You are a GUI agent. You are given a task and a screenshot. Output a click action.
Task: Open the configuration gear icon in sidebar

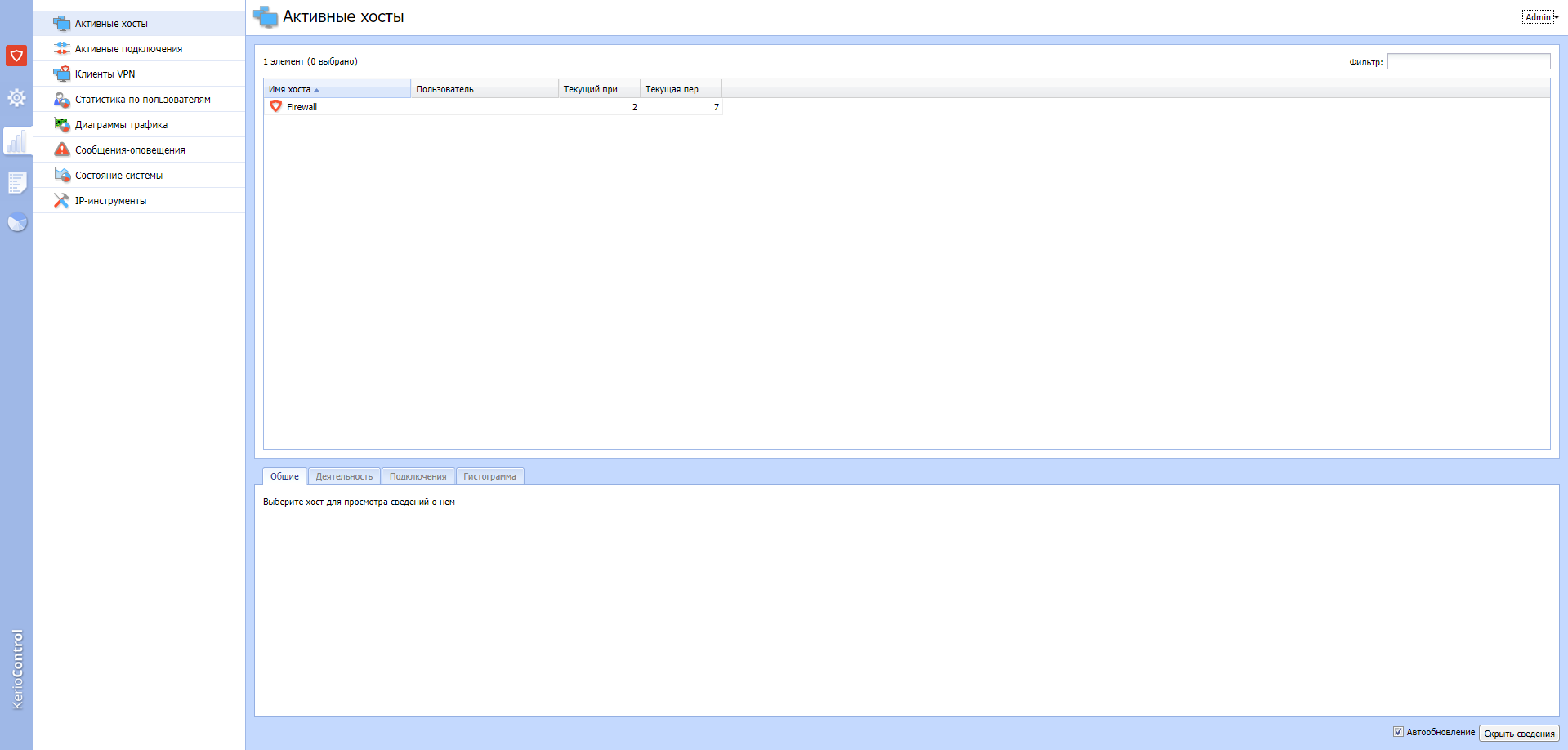pos(16,98)
